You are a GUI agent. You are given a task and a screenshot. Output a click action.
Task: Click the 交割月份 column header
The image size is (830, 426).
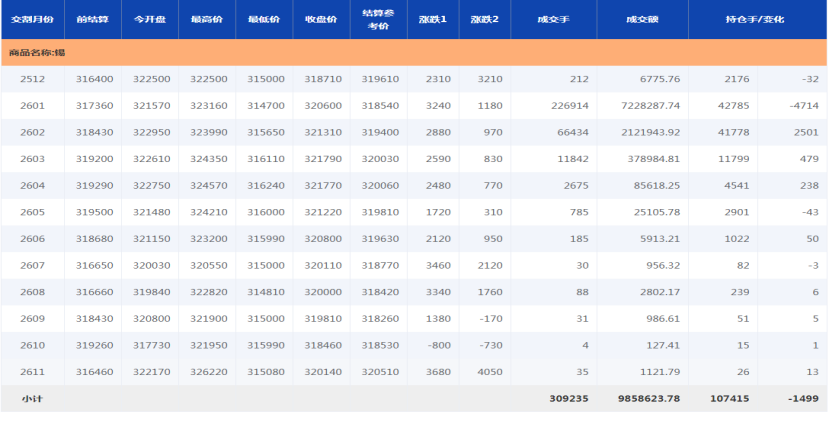tap(32, 19)
